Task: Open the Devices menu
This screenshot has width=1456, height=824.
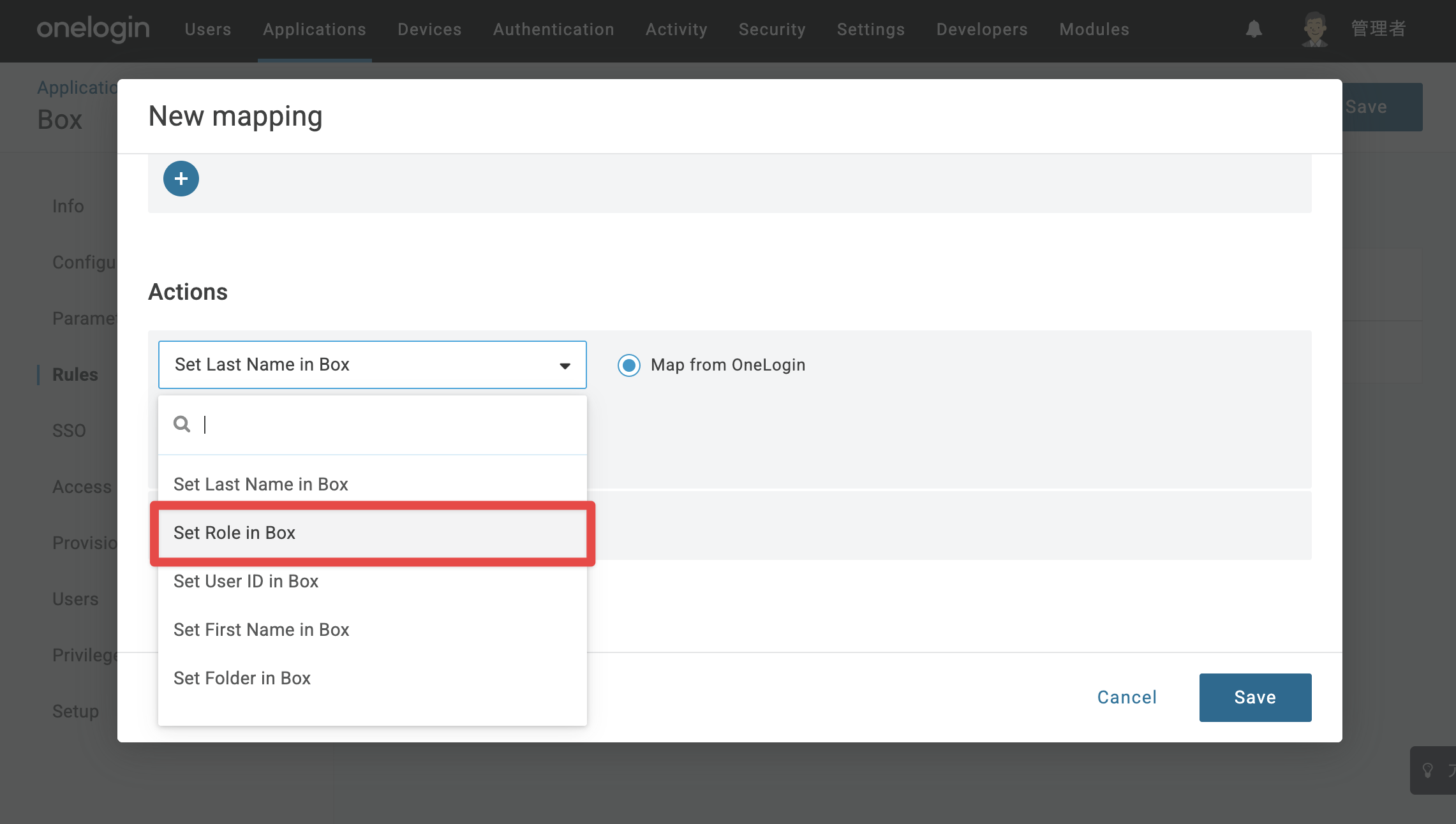Action: 429,29
